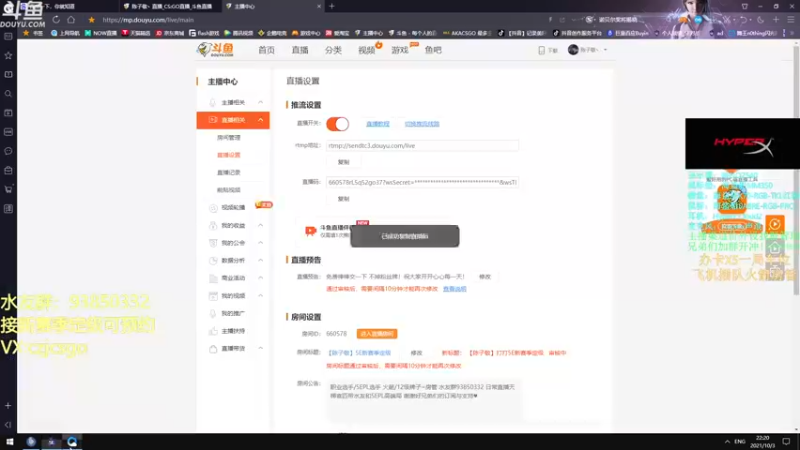Switch to the CSGO直播 browser tab
The height and width of the screenshot is (450, 800).
pos(171,6)
